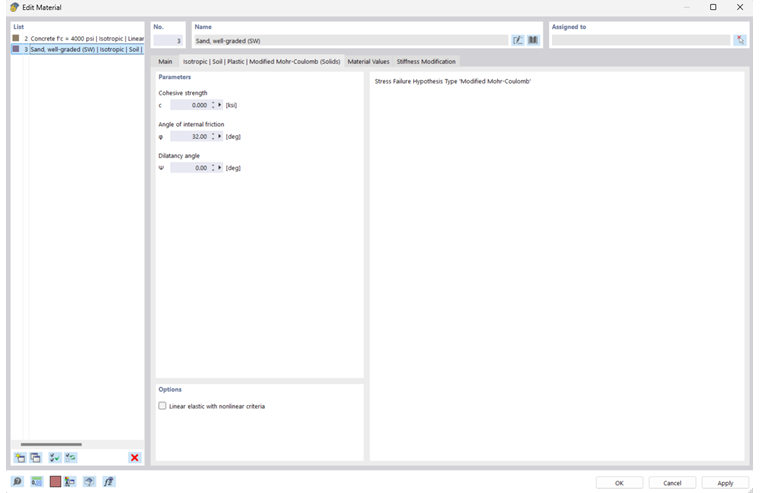Adjust the dilatancy angle spinner arrows
Screen dimensions: 760x493
[x=213, y=168]
